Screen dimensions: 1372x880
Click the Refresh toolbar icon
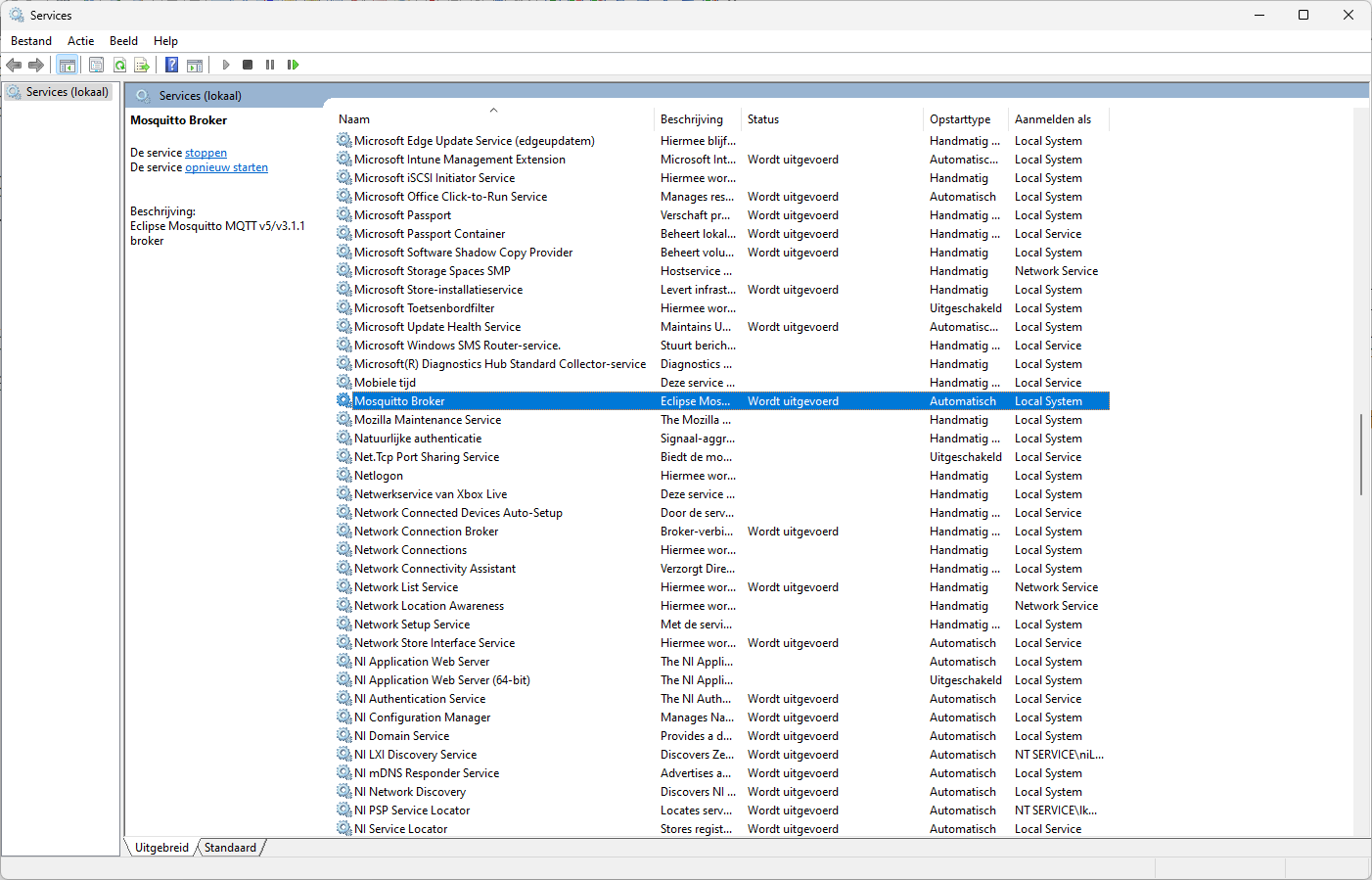coord(118,65)
